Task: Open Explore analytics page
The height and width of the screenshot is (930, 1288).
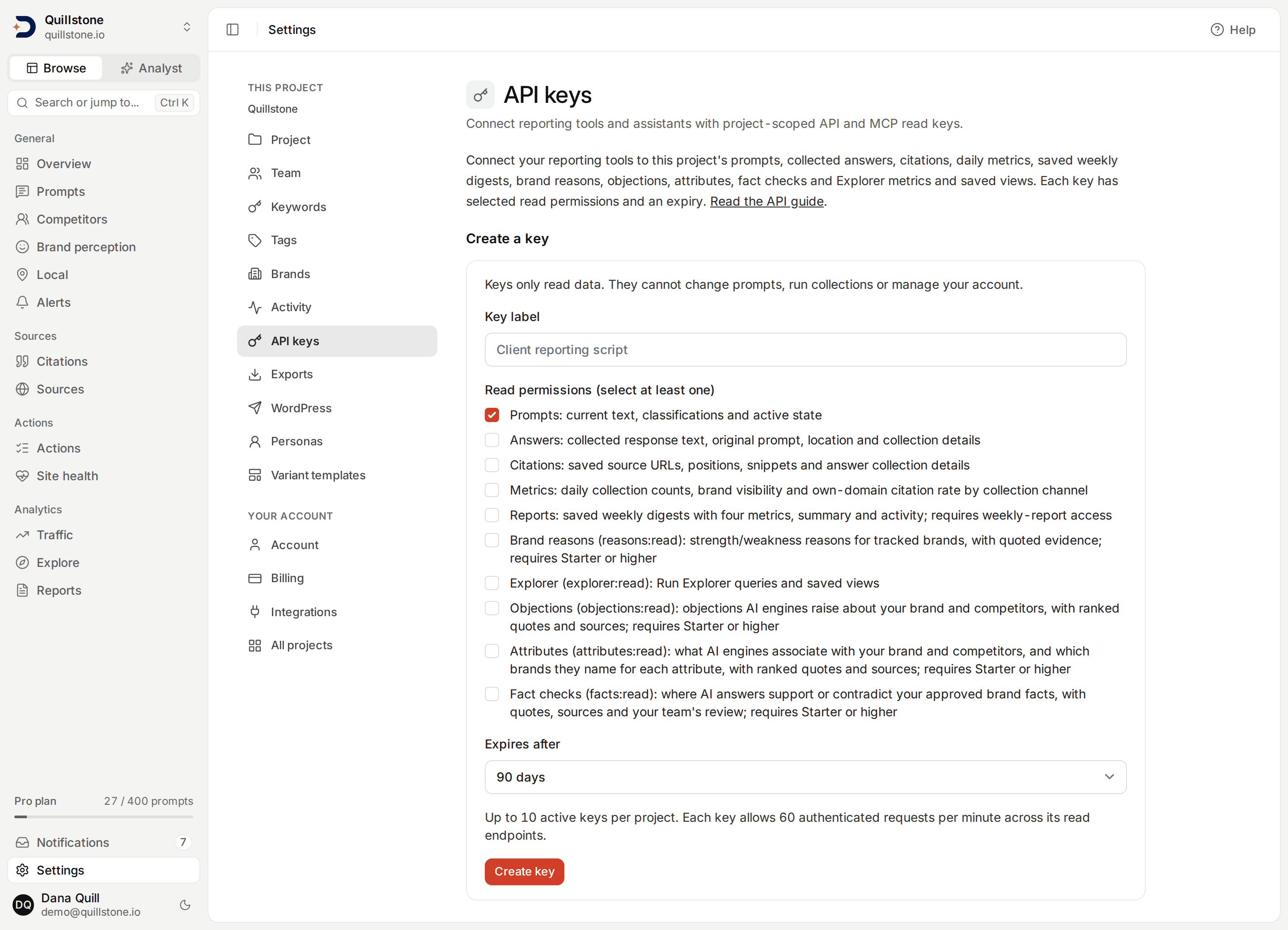Action: [104, 563]
